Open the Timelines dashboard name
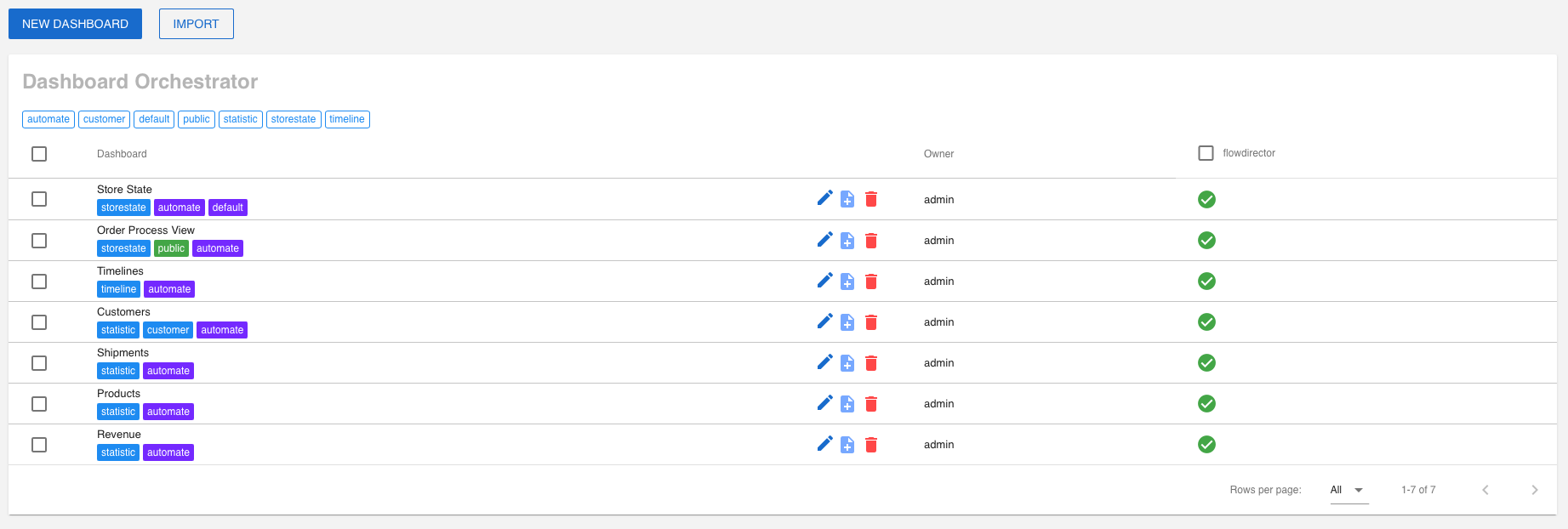The width and height of the screenshot is (1568, 529). (120, 271)
